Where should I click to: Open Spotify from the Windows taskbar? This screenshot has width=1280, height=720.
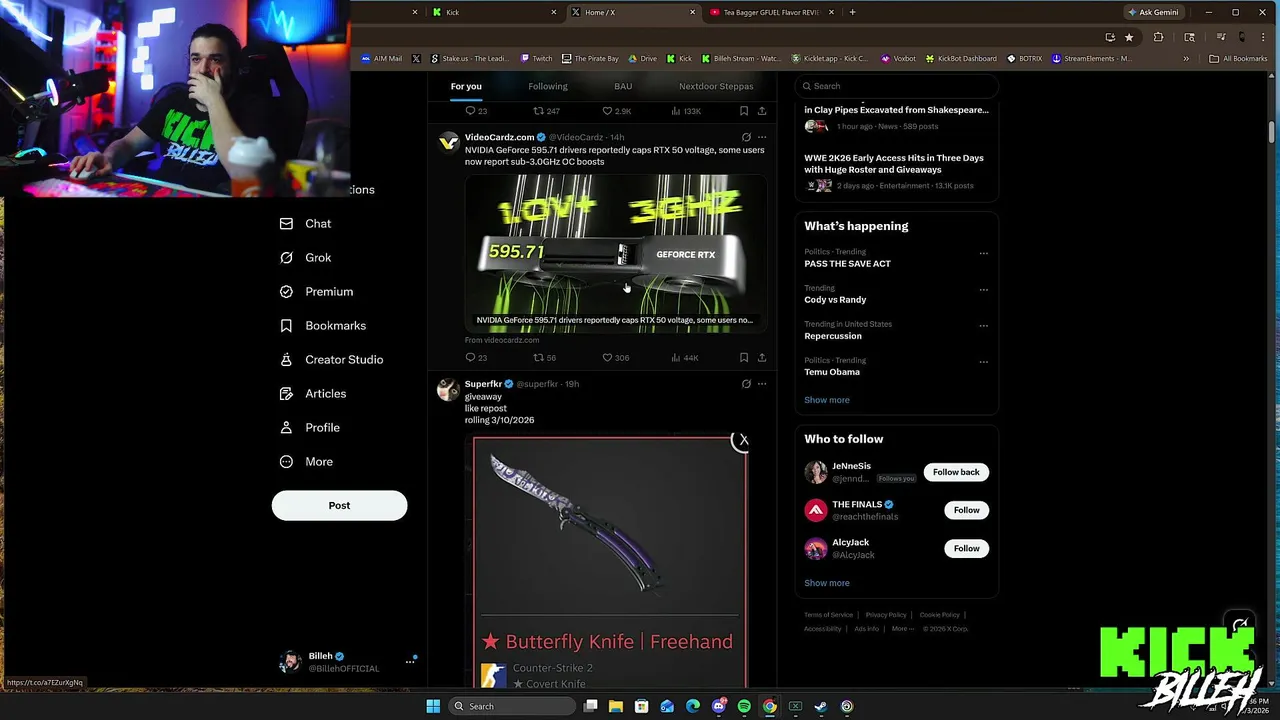tap(744, 706)
